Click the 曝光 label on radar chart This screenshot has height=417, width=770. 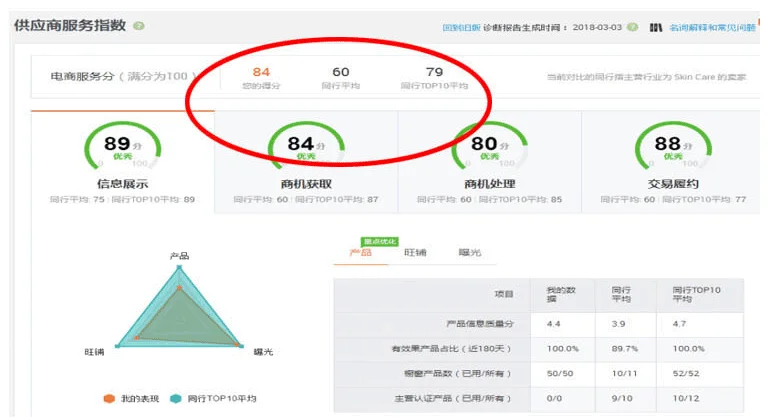pos(263,352)
